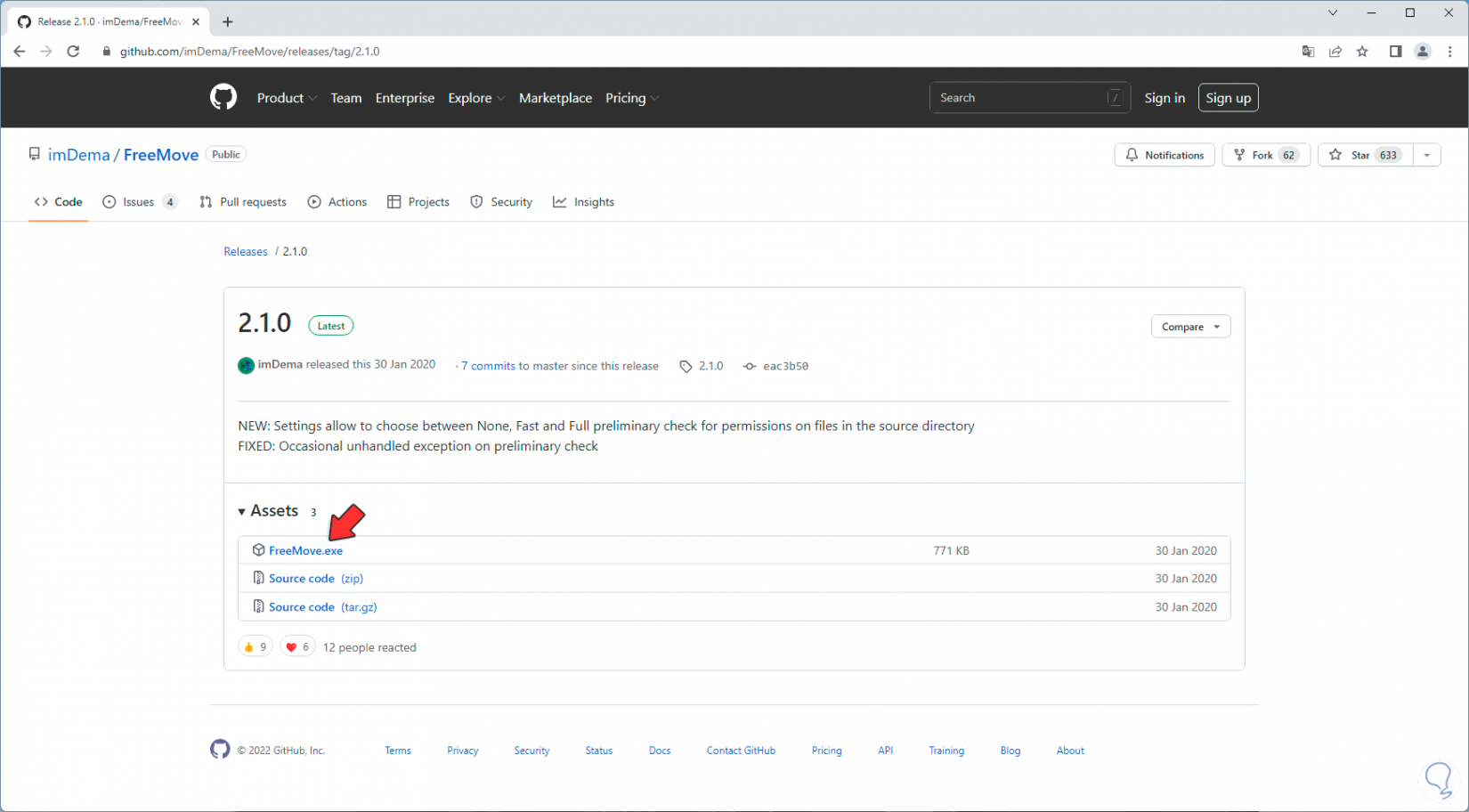This screenshot has width=1469, height=812.
Task: Expand the Pricing dropdown menu
Action: pos(632,98)
